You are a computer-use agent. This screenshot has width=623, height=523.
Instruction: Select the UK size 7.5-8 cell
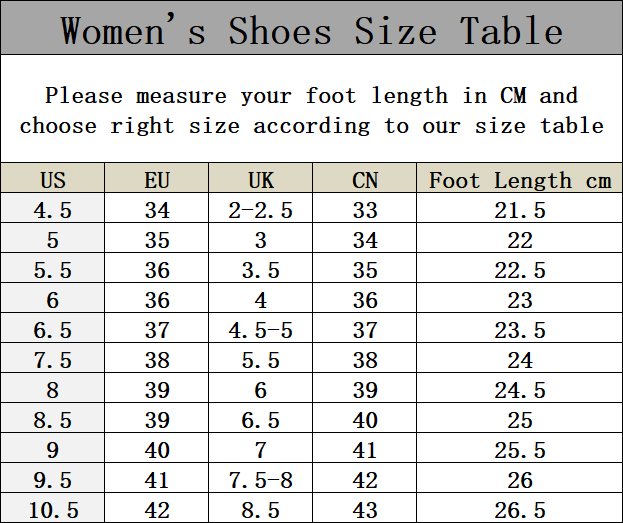tap(261, 481)
